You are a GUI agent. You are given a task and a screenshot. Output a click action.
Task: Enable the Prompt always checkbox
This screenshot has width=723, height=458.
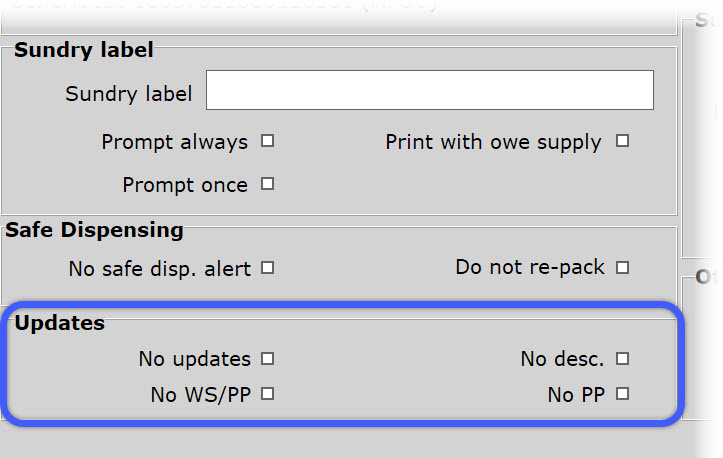(x=267, y=141)
